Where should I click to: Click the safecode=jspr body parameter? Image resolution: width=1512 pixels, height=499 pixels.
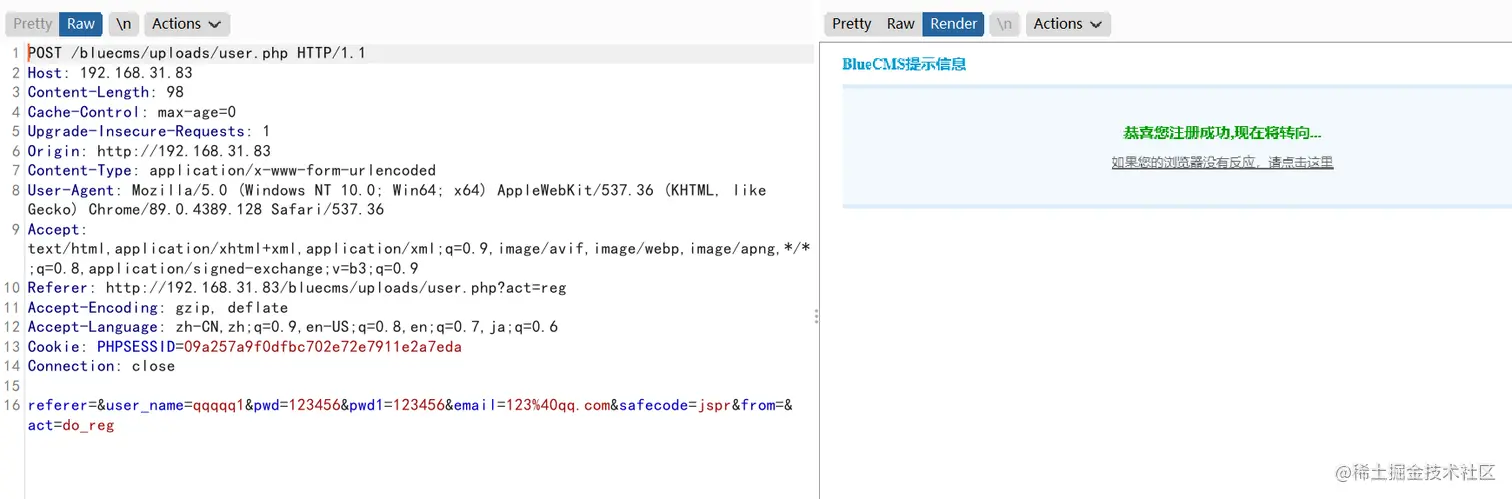(675, 405)
